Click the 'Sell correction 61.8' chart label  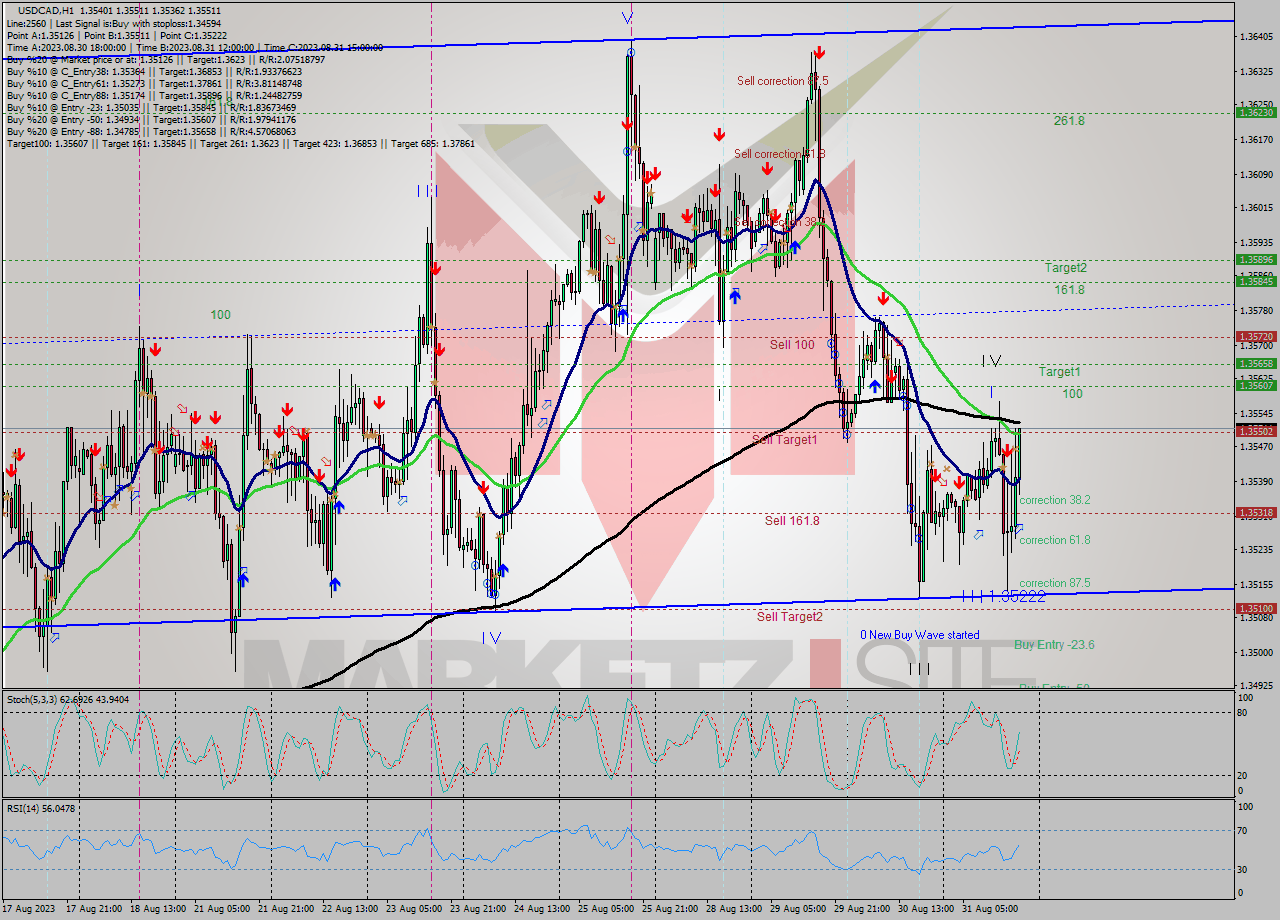tap(779, 154)
